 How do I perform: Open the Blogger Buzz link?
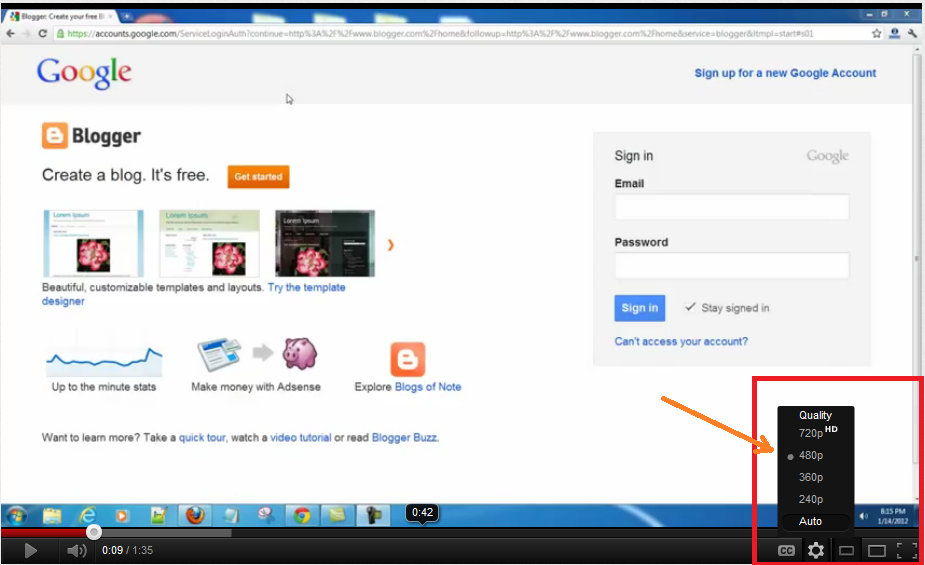point(404,438)
